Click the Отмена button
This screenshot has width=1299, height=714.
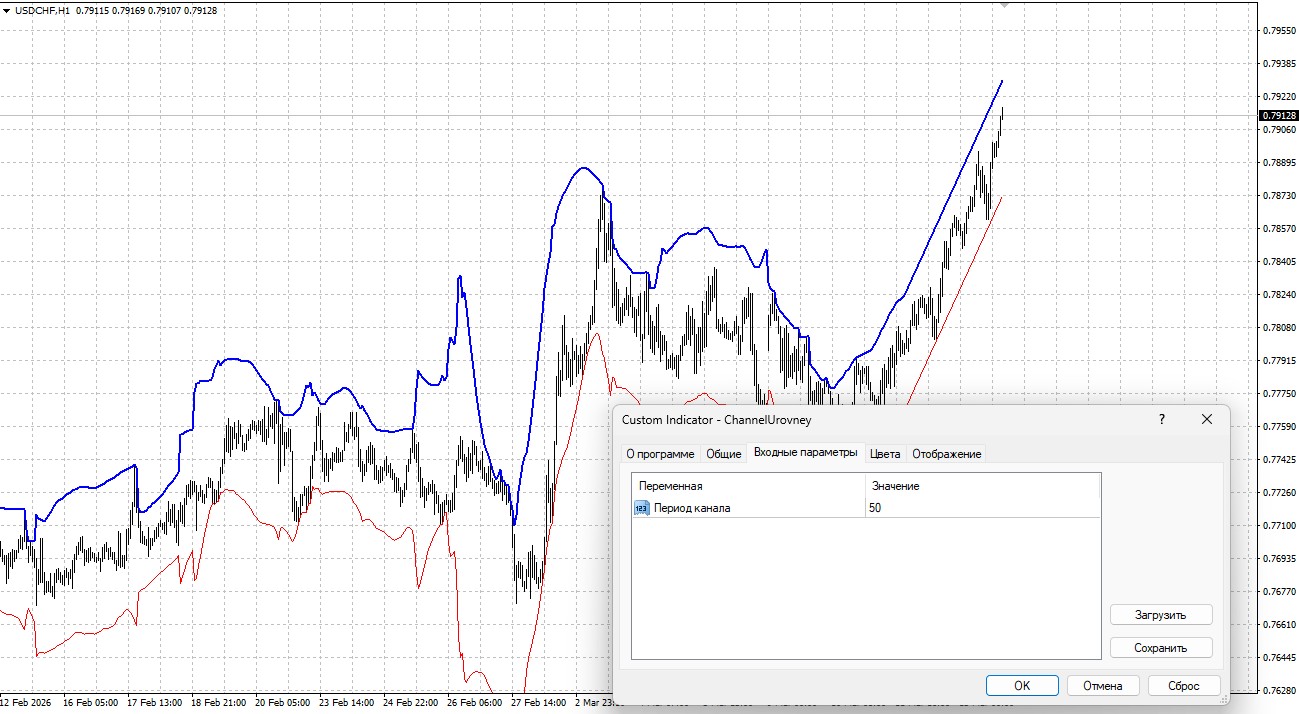[1102, 686]
